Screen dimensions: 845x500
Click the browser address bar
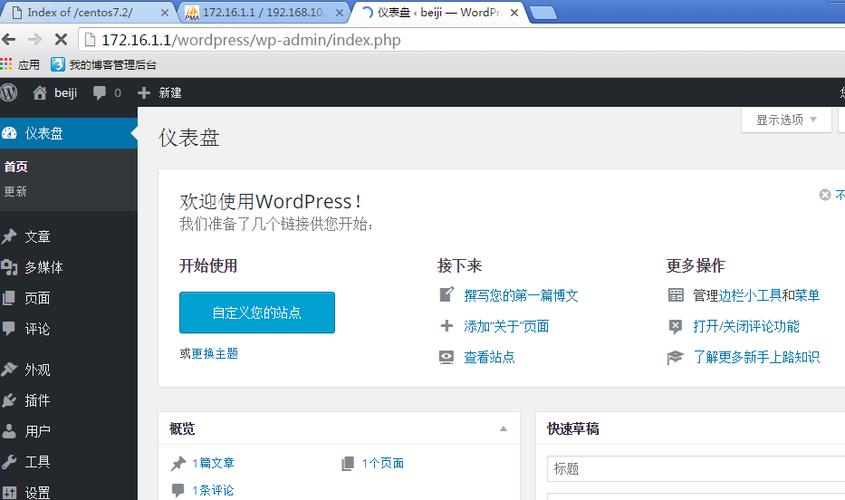[x=463, y=40]
